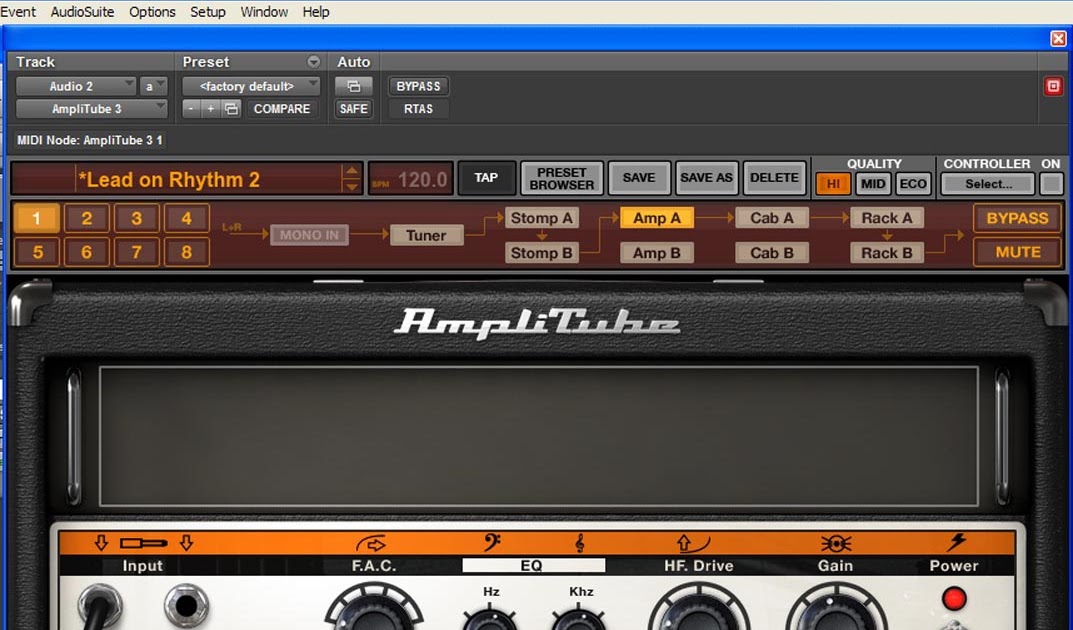Toggle the controller ON checkbox
The width and height of the screenshot is (1073, 630).
pos(1051,184)
